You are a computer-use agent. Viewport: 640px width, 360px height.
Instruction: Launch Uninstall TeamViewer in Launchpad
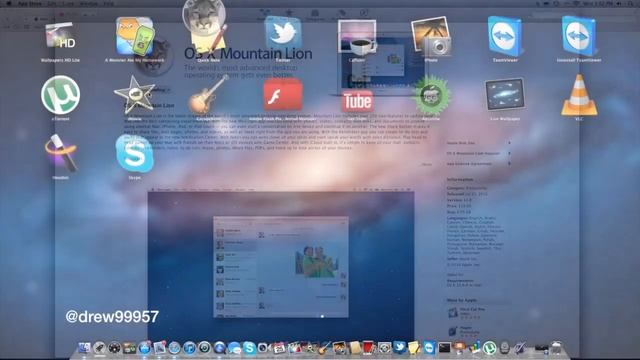[x=579, y=36]
